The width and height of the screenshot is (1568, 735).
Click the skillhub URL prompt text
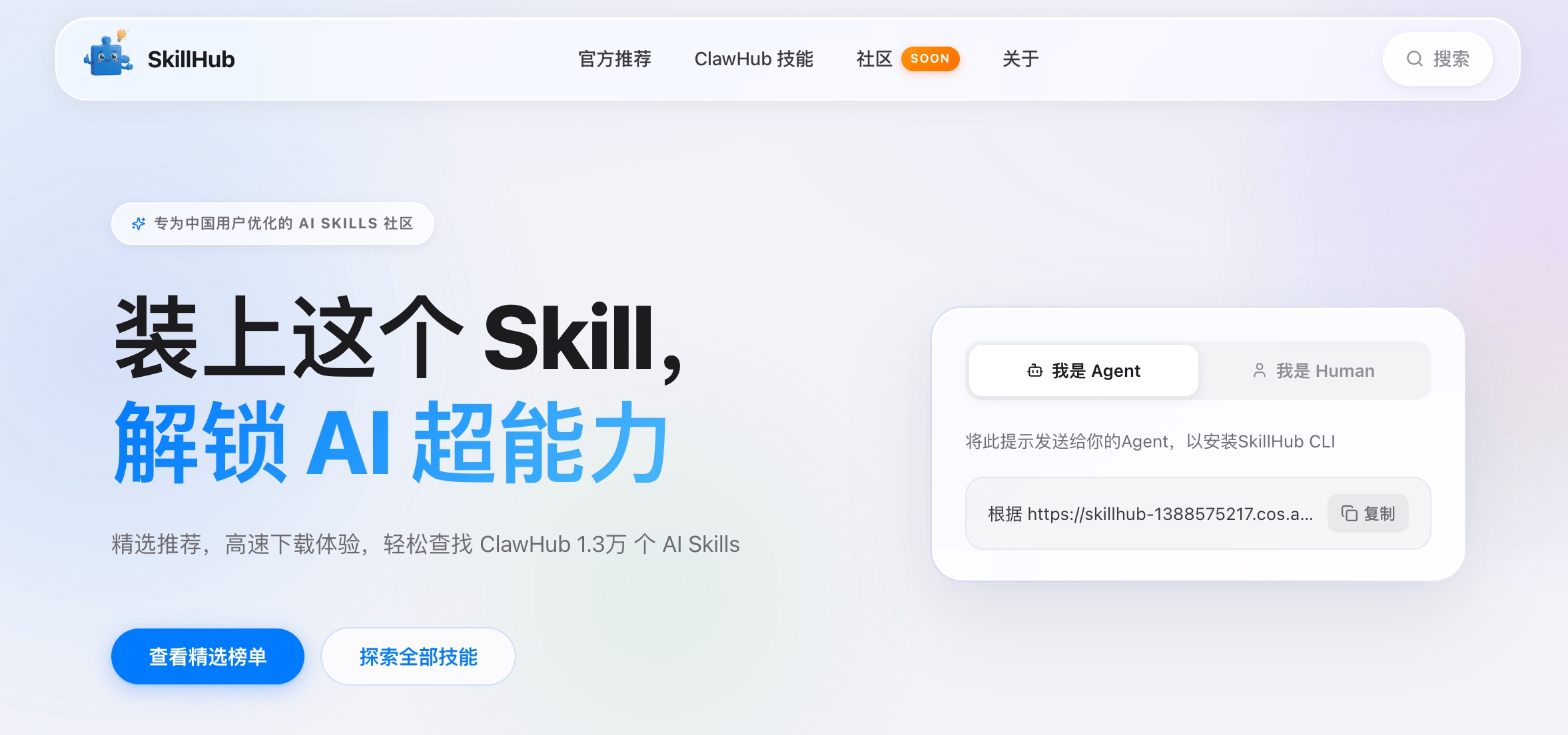coord(1150,514)
